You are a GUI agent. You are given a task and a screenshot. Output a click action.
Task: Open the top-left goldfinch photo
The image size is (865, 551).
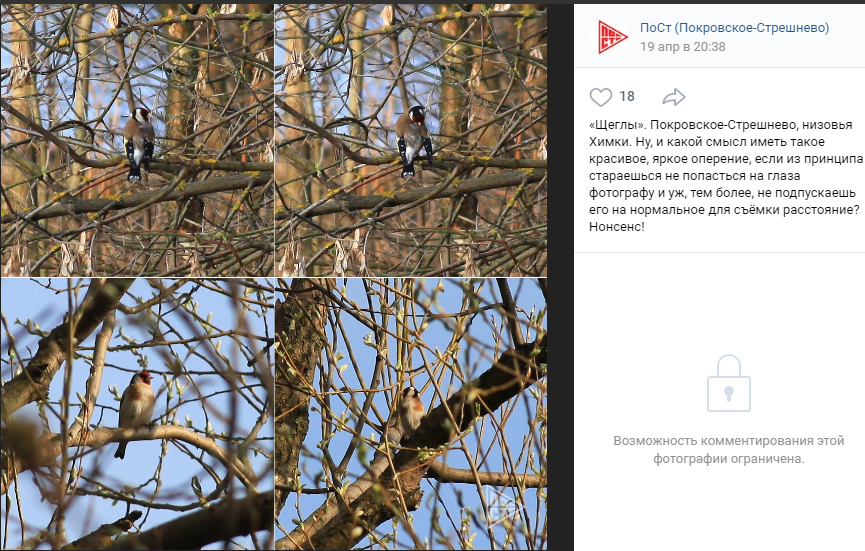coord(137,138)
